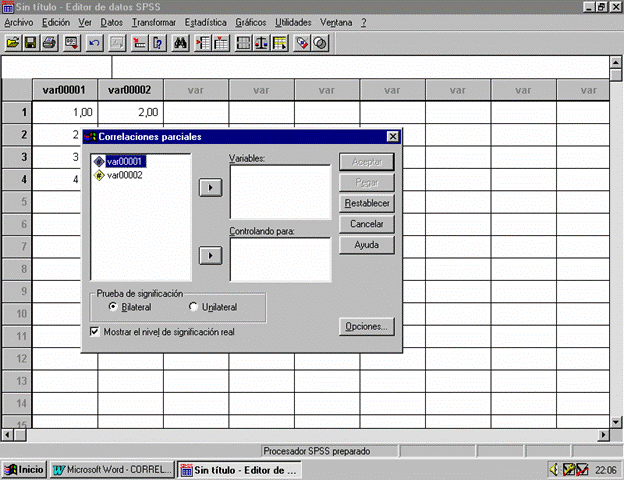Open the Inicio start button

[x=24, y=470]
